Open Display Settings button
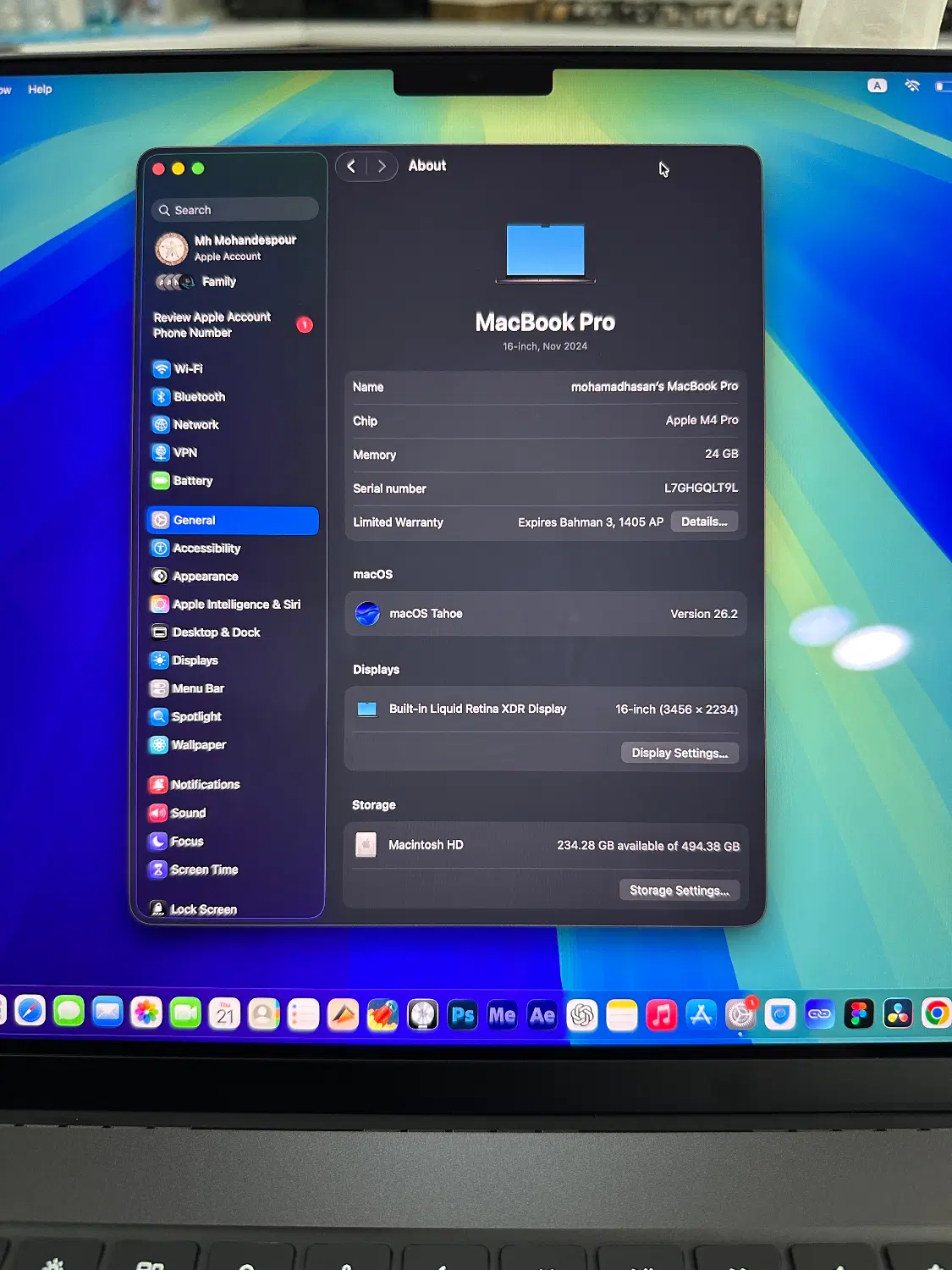 pos(680,753)
